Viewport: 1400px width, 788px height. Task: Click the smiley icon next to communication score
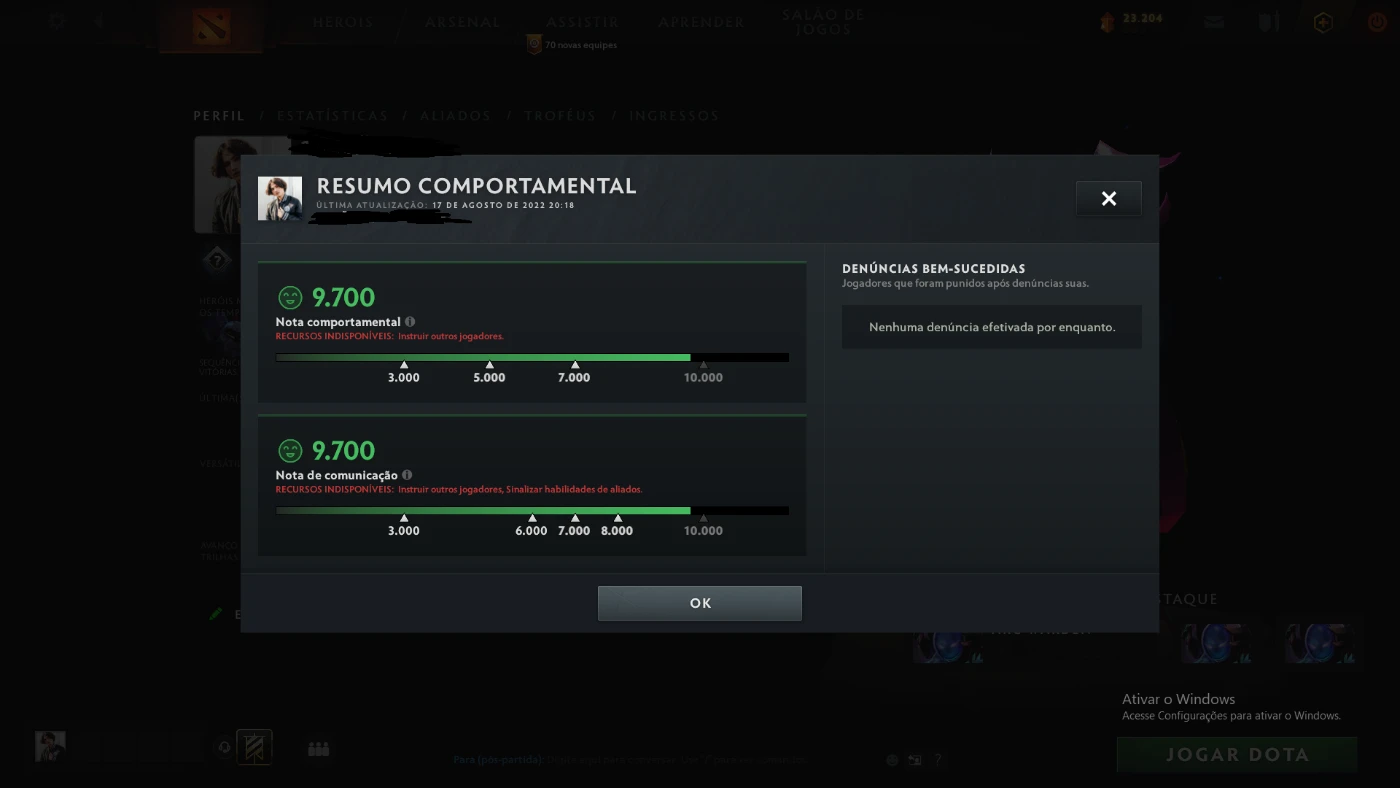point(290,451)
